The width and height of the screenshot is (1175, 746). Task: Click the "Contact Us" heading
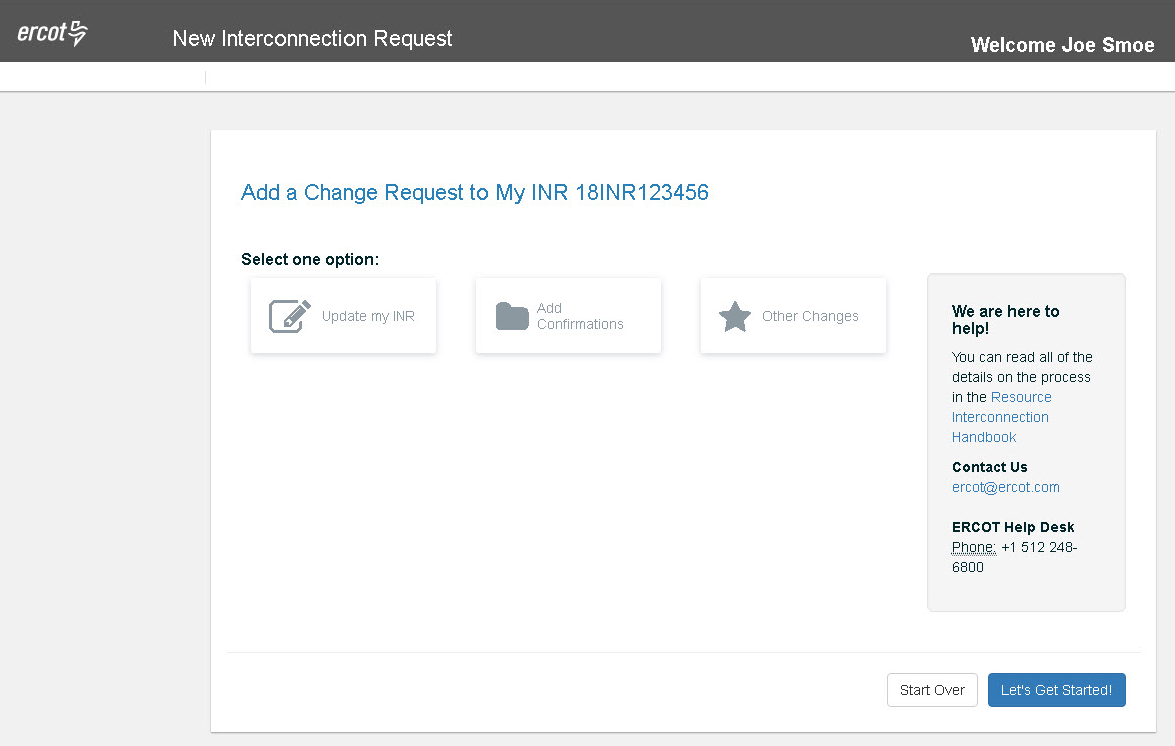[989, 467]
